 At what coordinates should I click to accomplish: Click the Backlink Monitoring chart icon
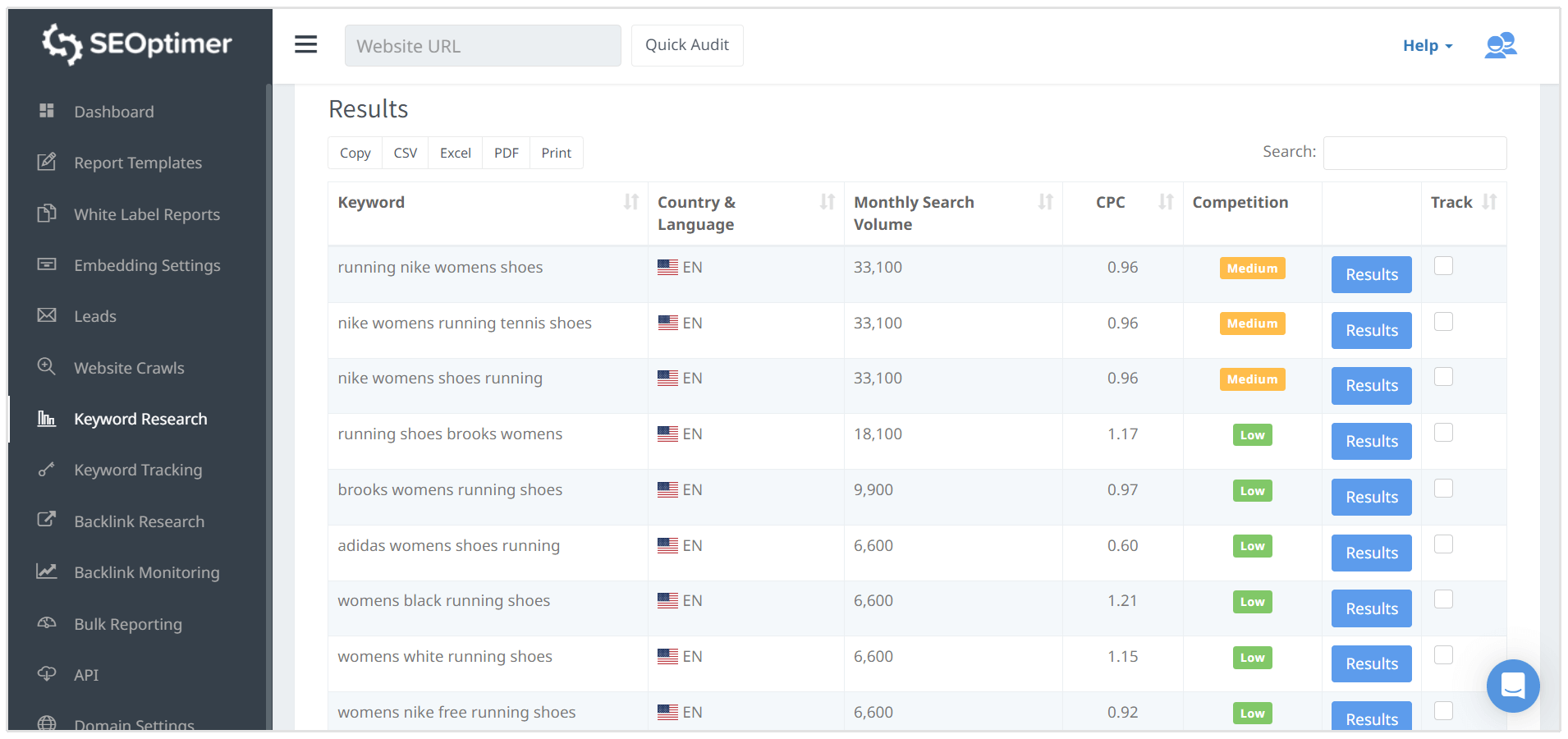tap(47, 571)
